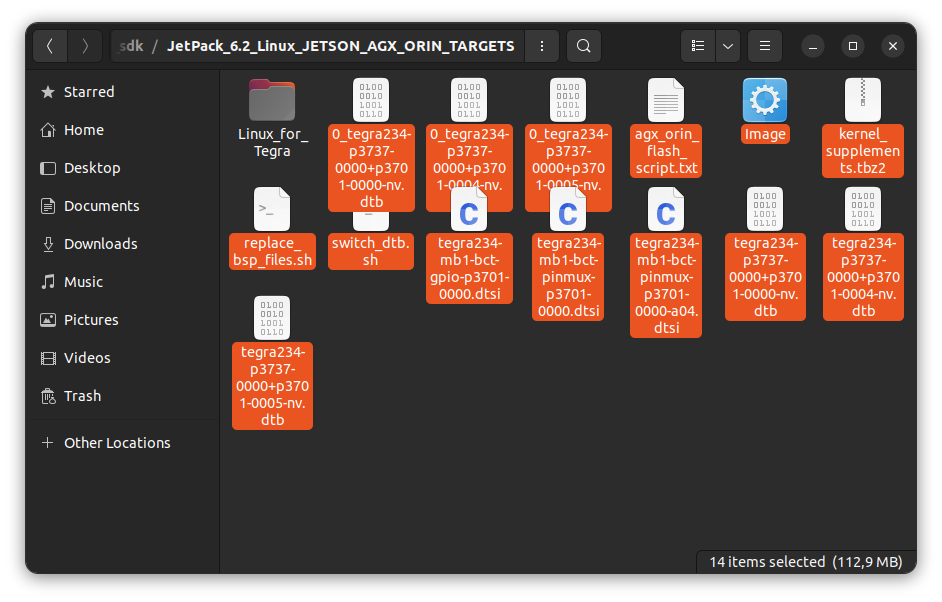Screen dimensions: 942x602
Task: Select the kernel_supplements.tbz2 archive icon
Action: pyautogui.click(x=863, y=100)
